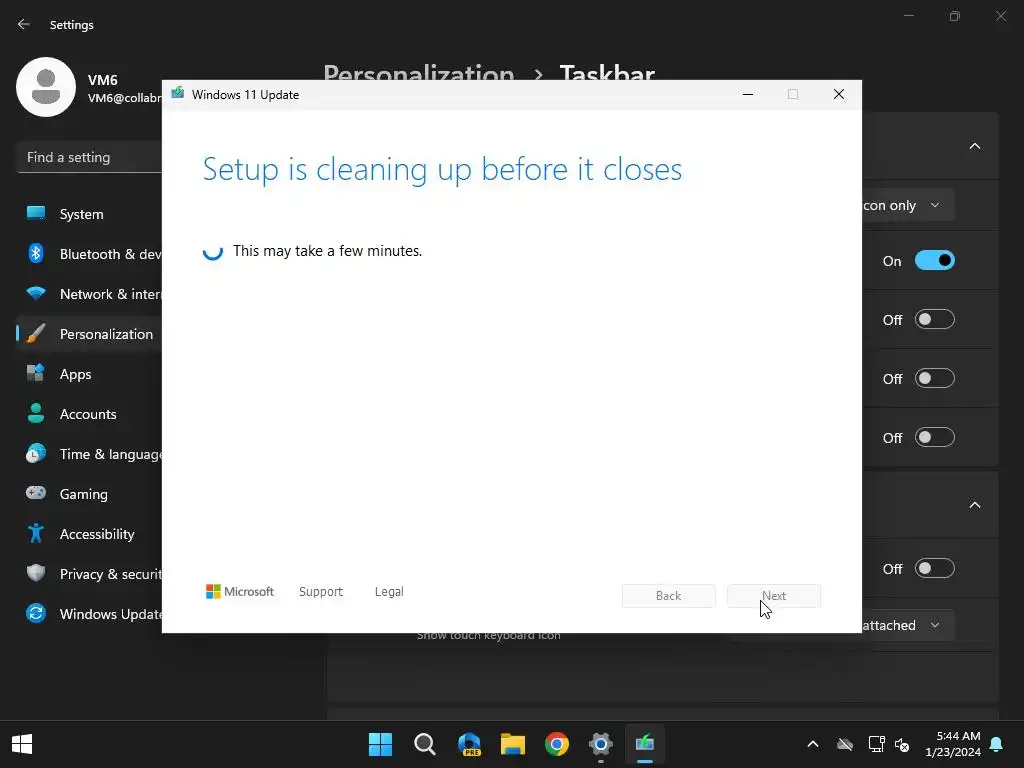1024x768 pixels.
Task: Click the Microsoft logo link
Action: point(240,591)
